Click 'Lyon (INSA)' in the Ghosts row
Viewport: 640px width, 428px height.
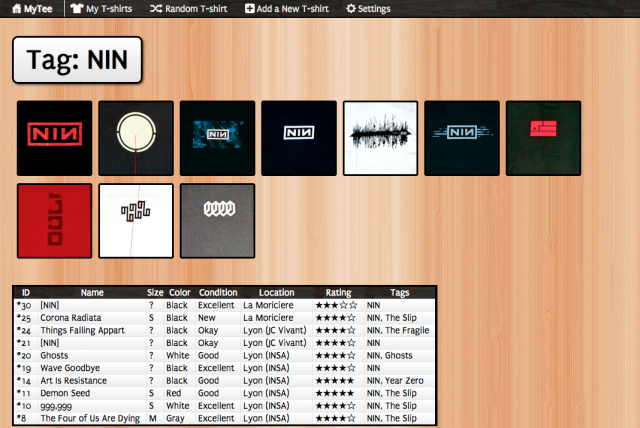[x=266, y=355]
